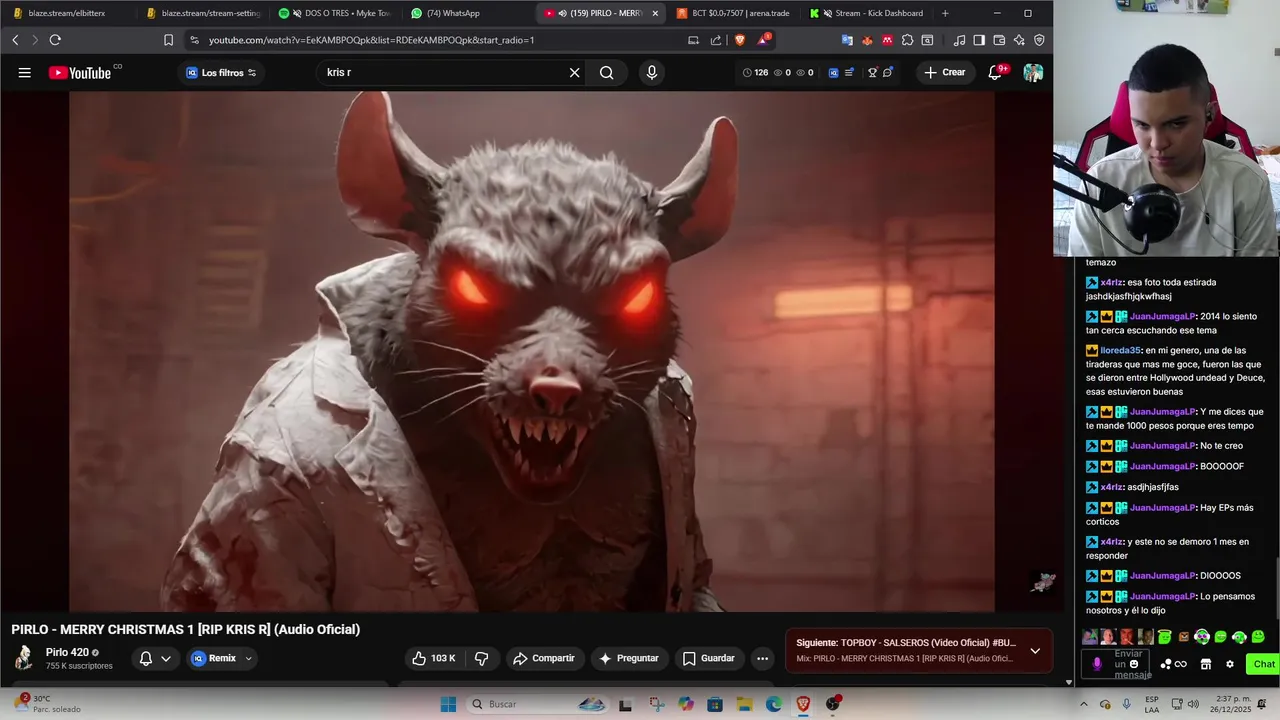
Task: Dislike the Pirlo video
Action: click(481, 658)
